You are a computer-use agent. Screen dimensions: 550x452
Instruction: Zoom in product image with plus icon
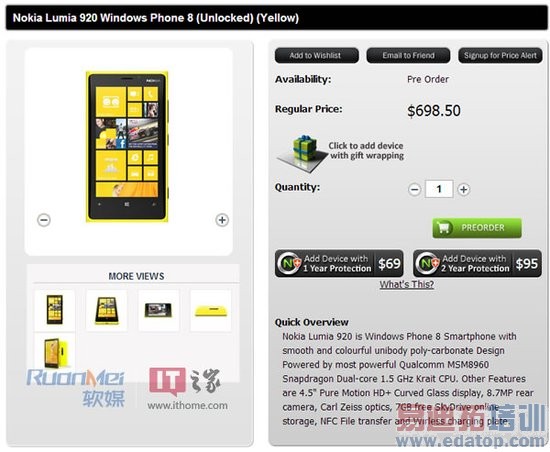coord(222,220)
